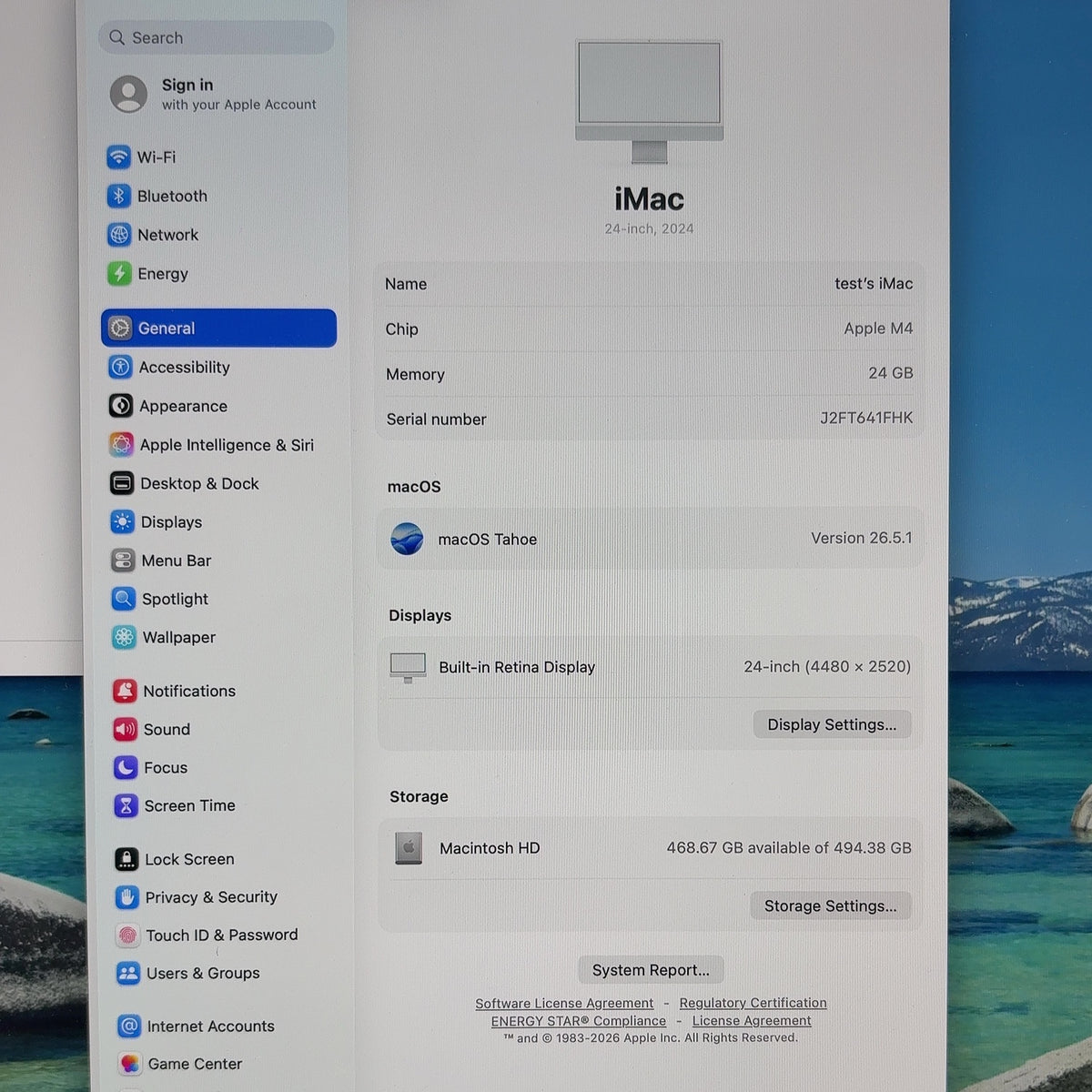Open the Spotlight magnifier icon
This screenshot has width=1092, height=1092.
(x=123, y=599)
